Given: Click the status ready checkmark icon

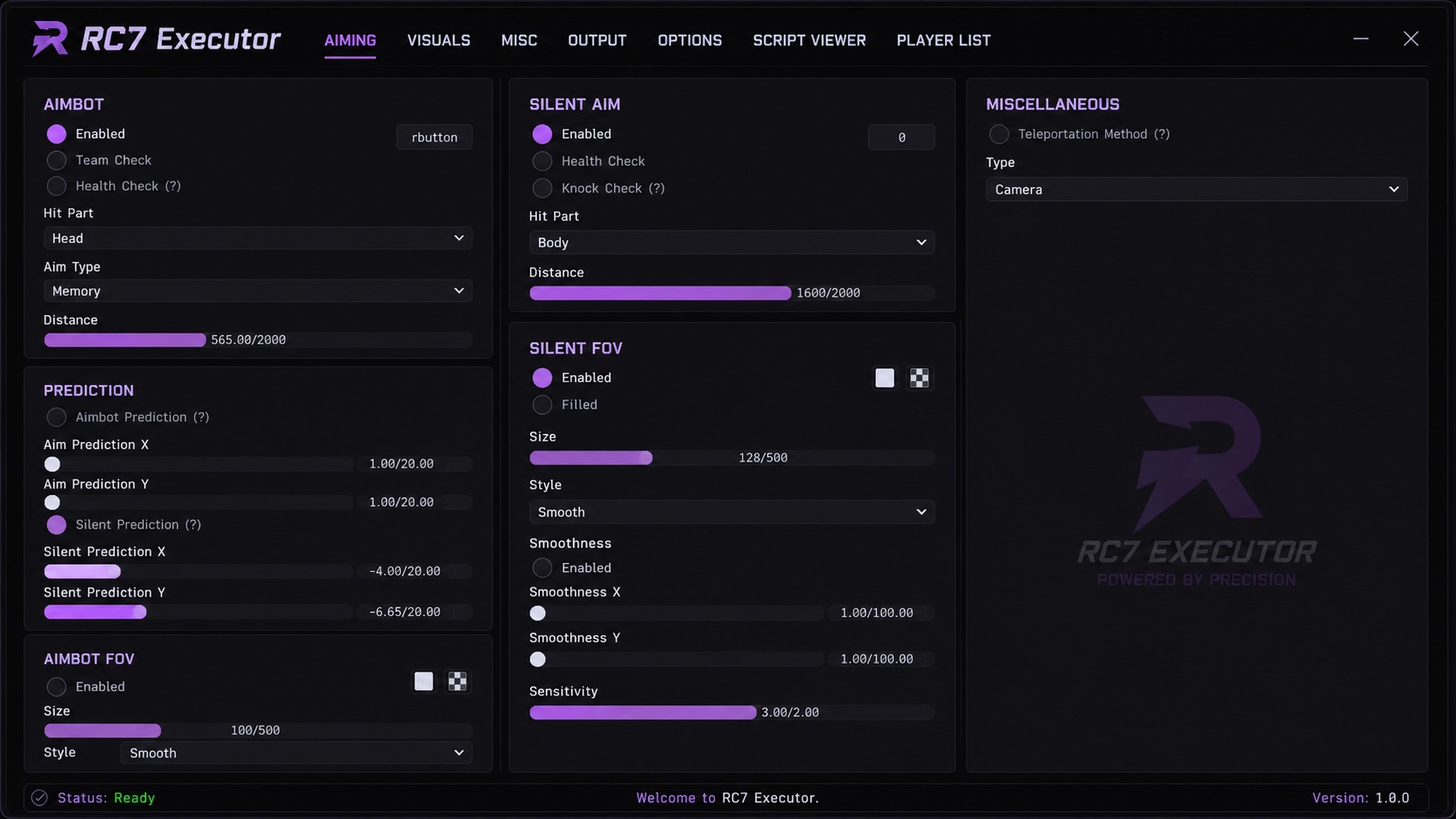Looking at the screenshot, I should coord(39,797).
